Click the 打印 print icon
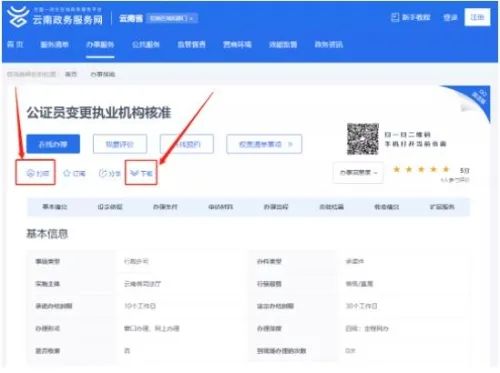 point(30,173)
